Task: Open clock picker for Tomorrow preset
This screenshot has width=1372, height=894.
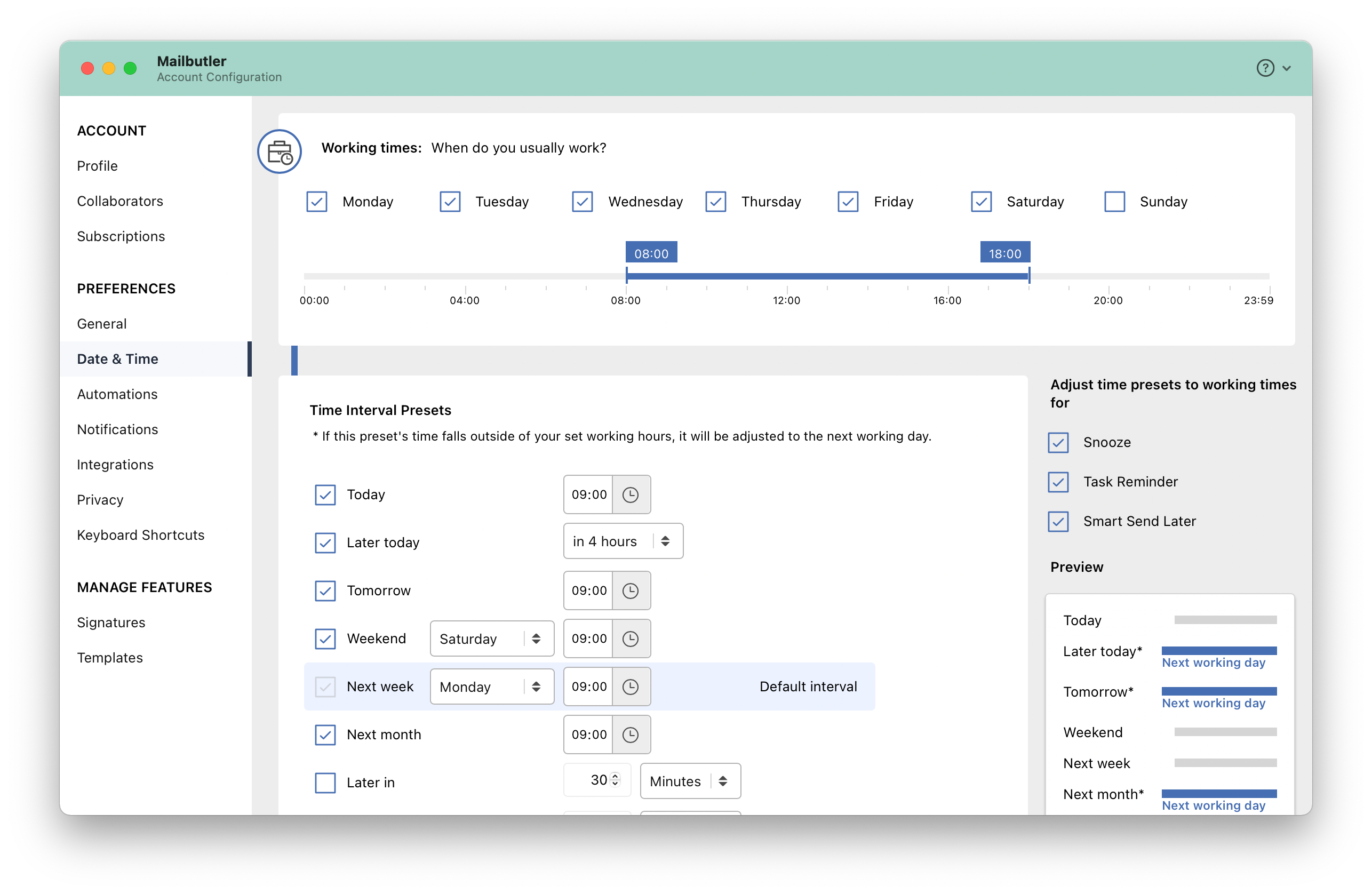Action: coord(631,591)
